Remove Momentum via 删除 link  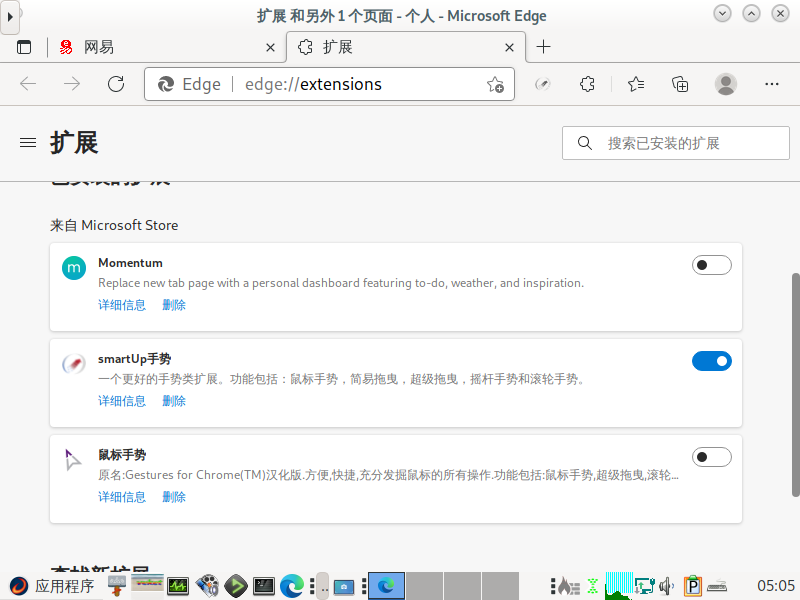click(x=174, y=305)
